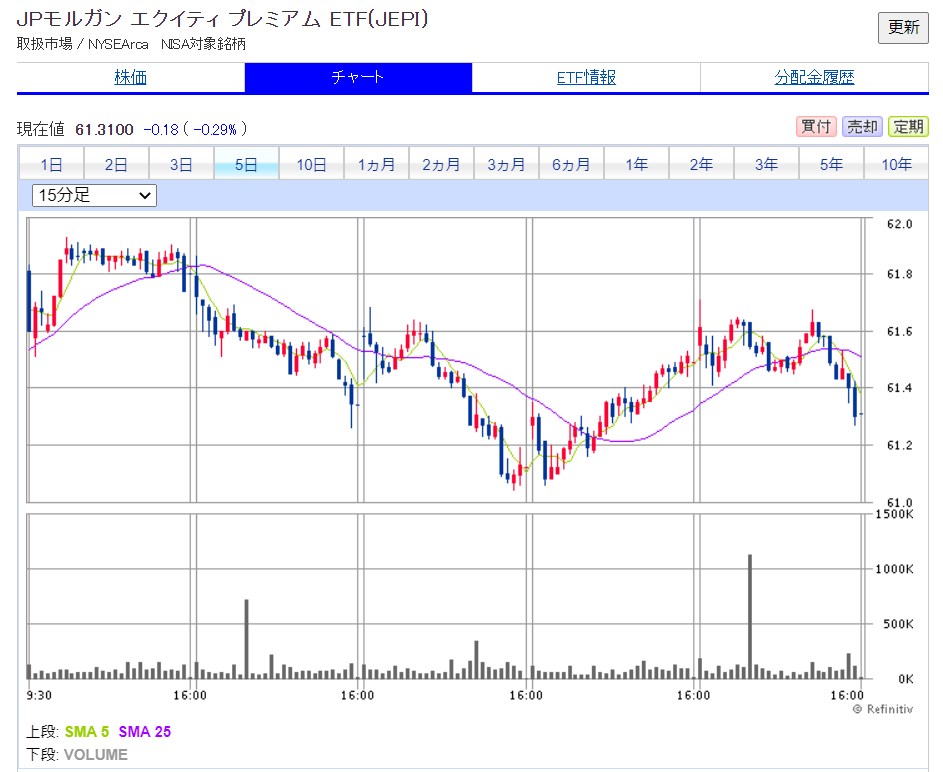Click the current price 61.3100

(x=104, y=129)
